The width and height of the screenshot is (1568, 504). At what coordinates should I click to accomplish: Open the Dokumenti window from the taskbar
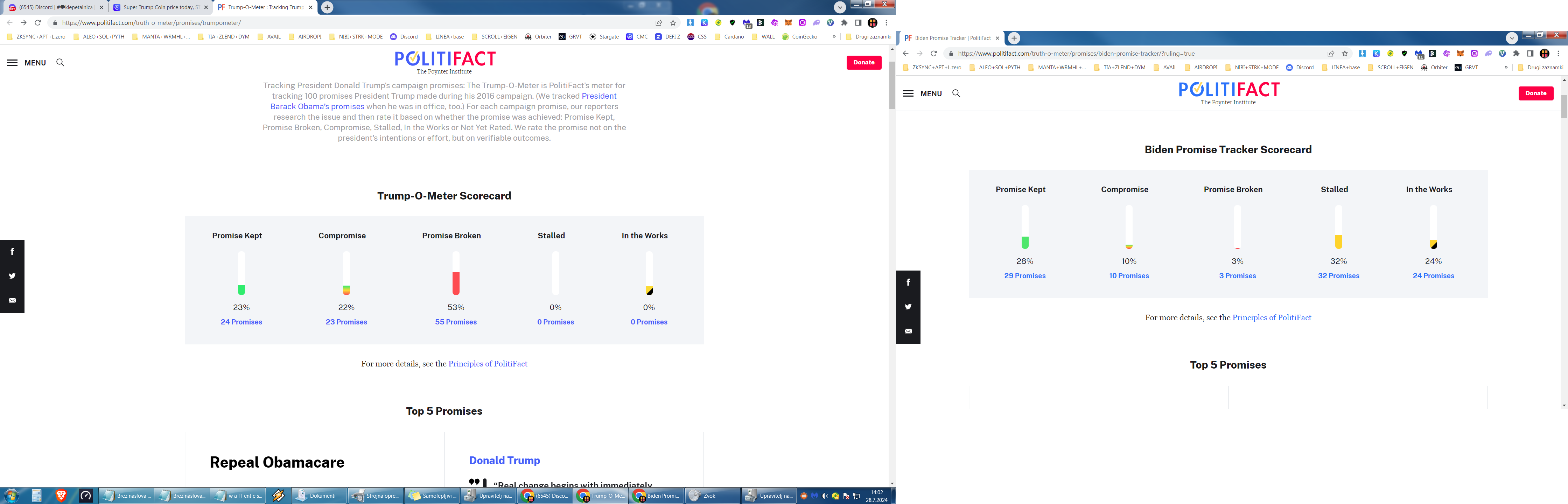[x=319, y=496]
